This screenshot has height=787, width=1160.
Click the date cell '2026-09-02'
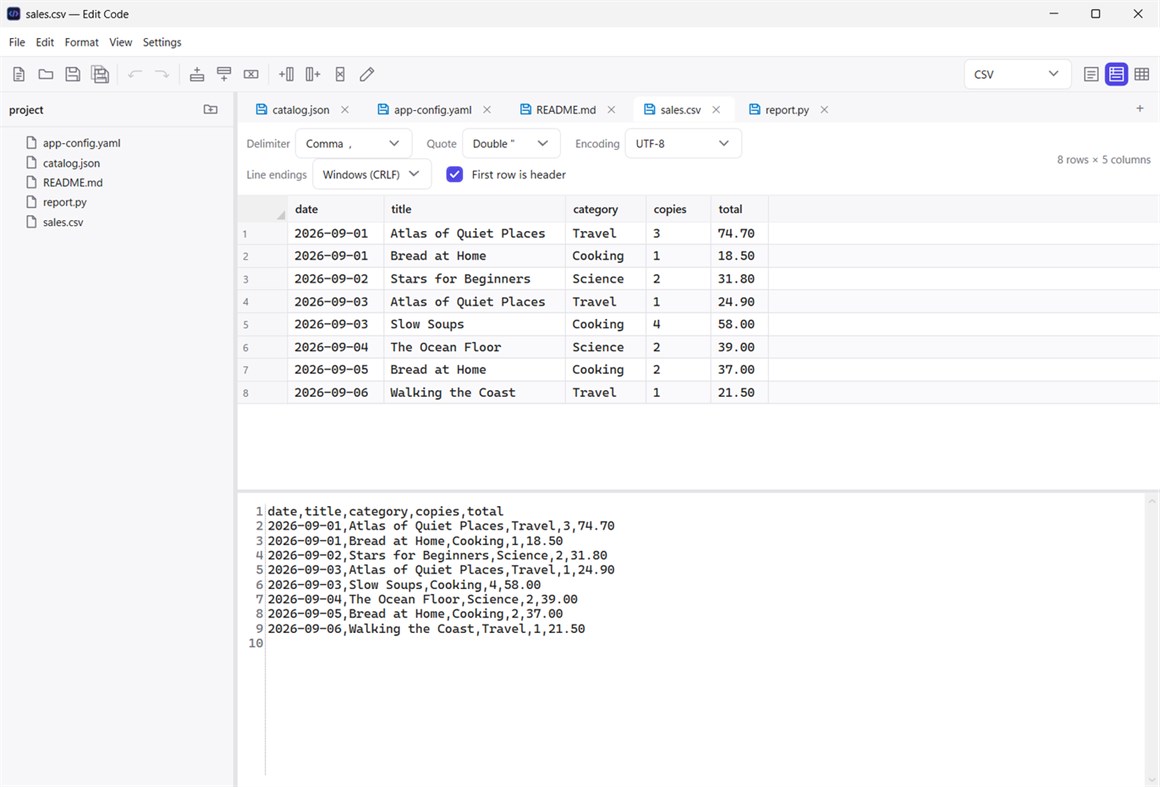pos(336,279)
